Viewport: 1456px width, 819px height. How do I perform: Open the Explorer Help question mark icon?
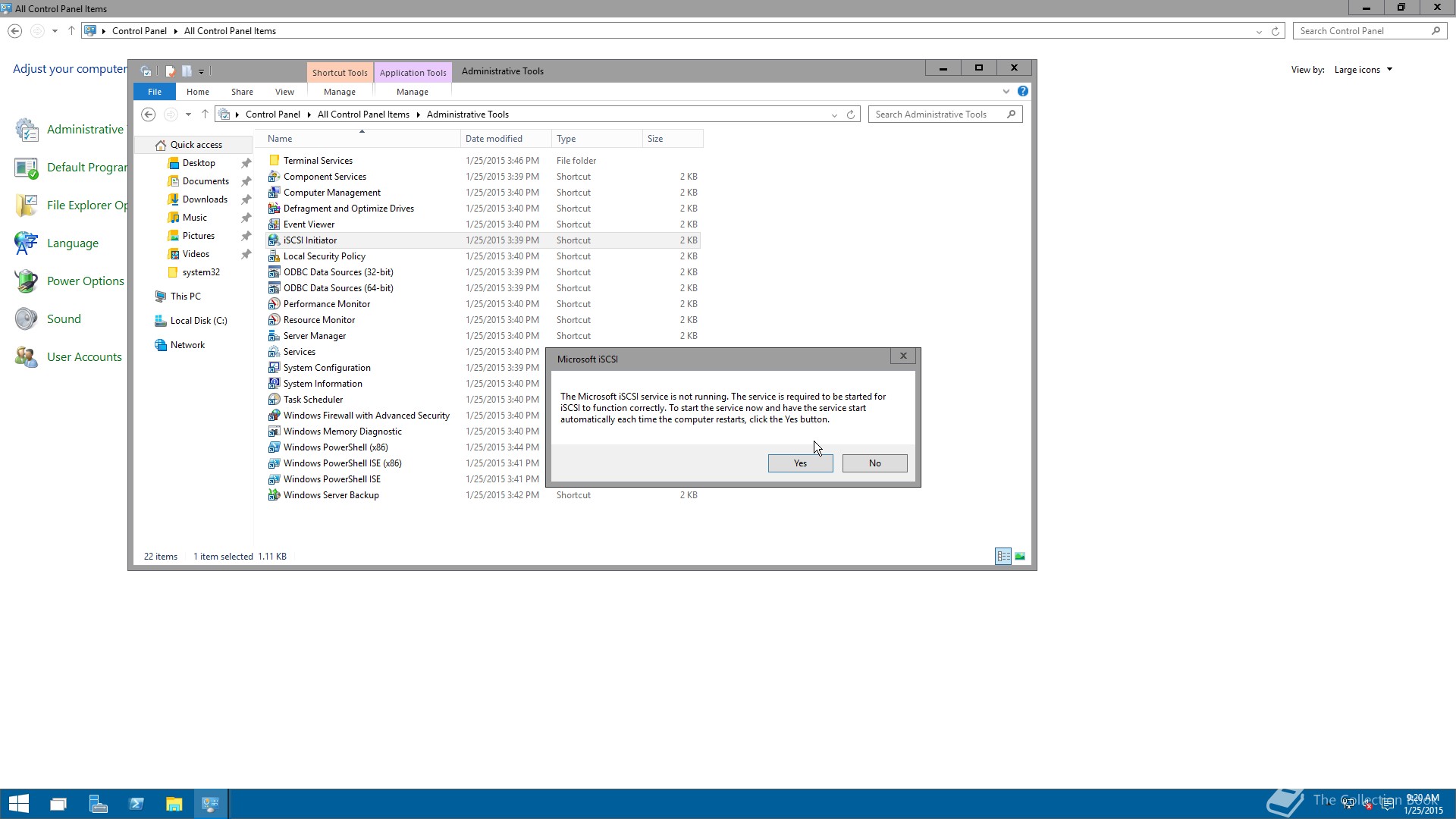point(1023,92)
